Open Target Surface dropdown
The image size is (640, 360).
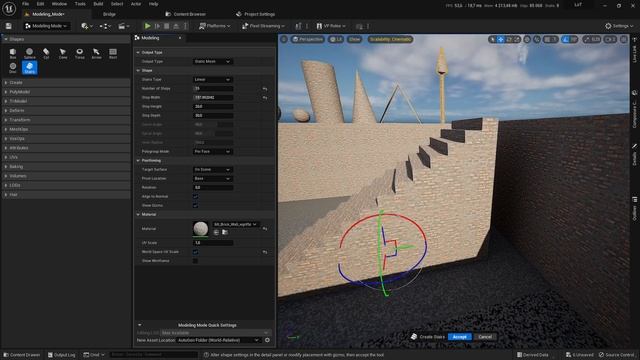[x=213, y=169]
